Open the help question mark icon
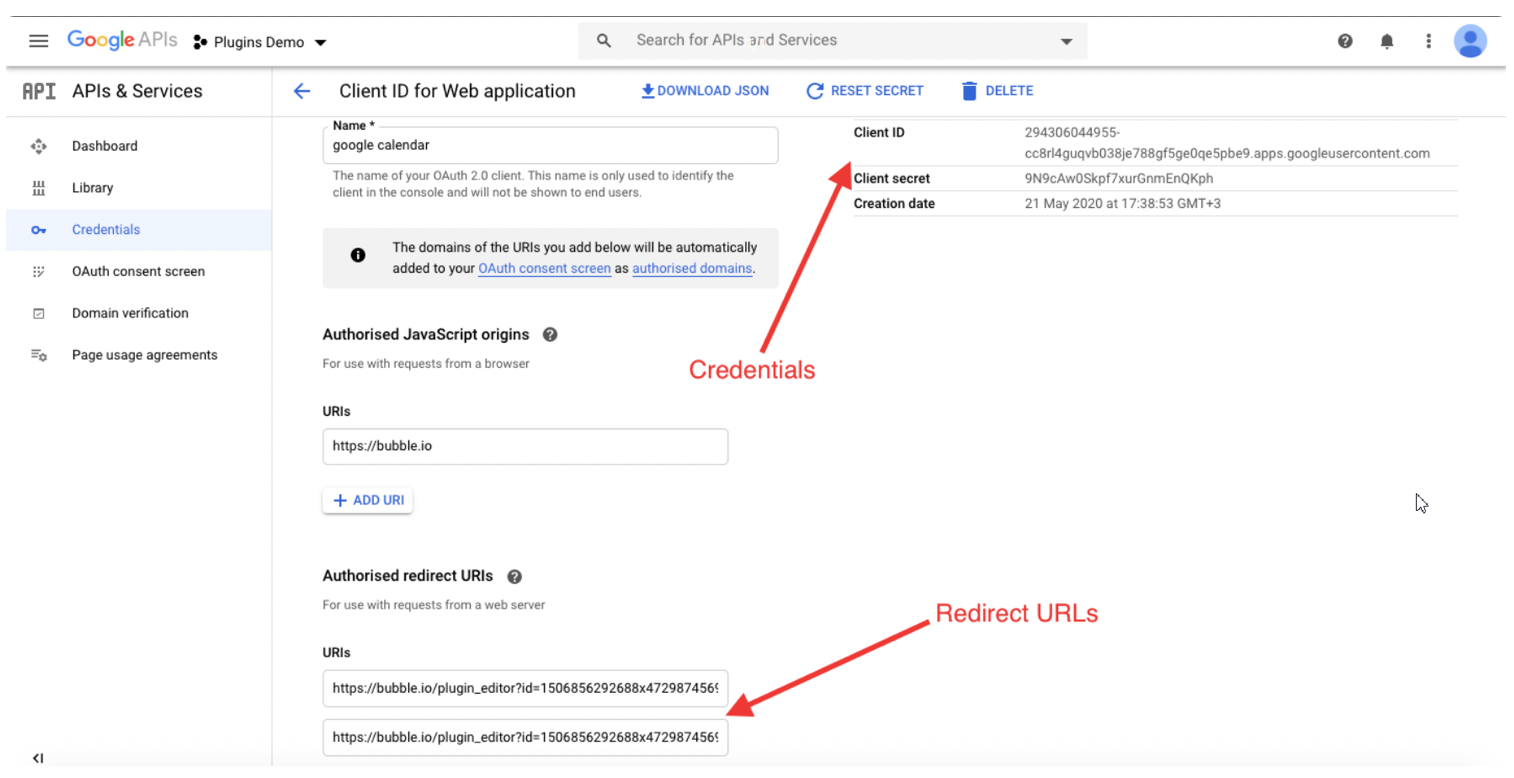Viewport: 1514px width, 778px height. (x=1345, y=41)
